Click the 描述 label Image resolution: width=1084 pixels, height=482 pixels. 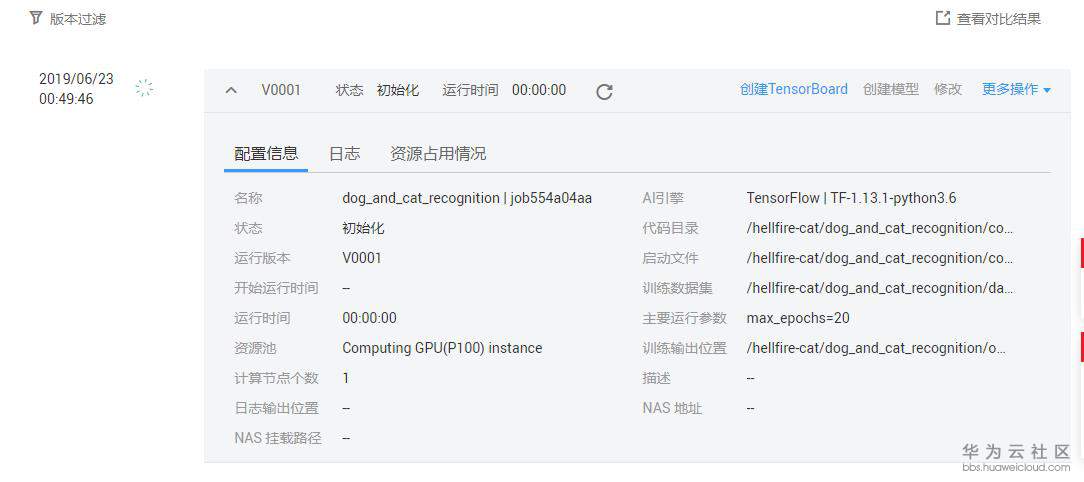pyautogui.click(x=656, y=378)
